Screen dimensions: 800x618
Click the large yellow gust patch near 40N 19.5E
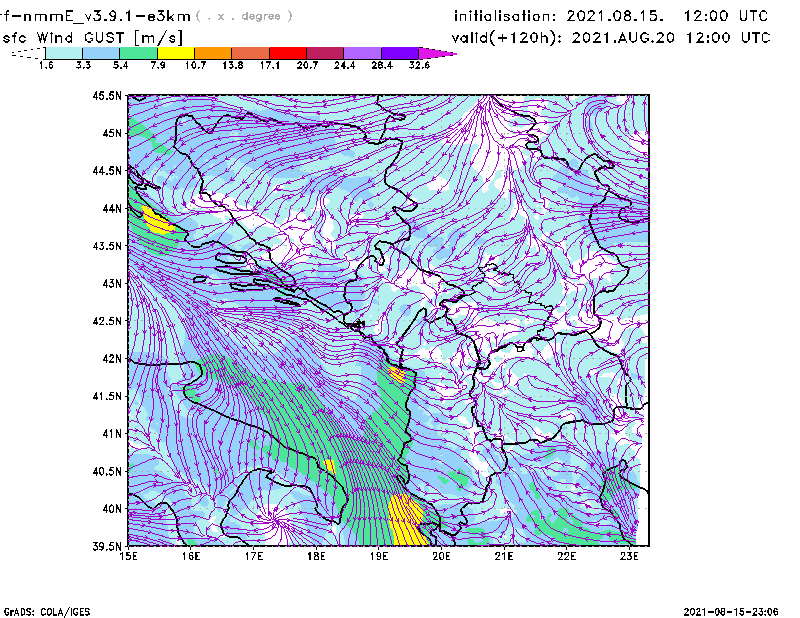click(x=407, y=520)
